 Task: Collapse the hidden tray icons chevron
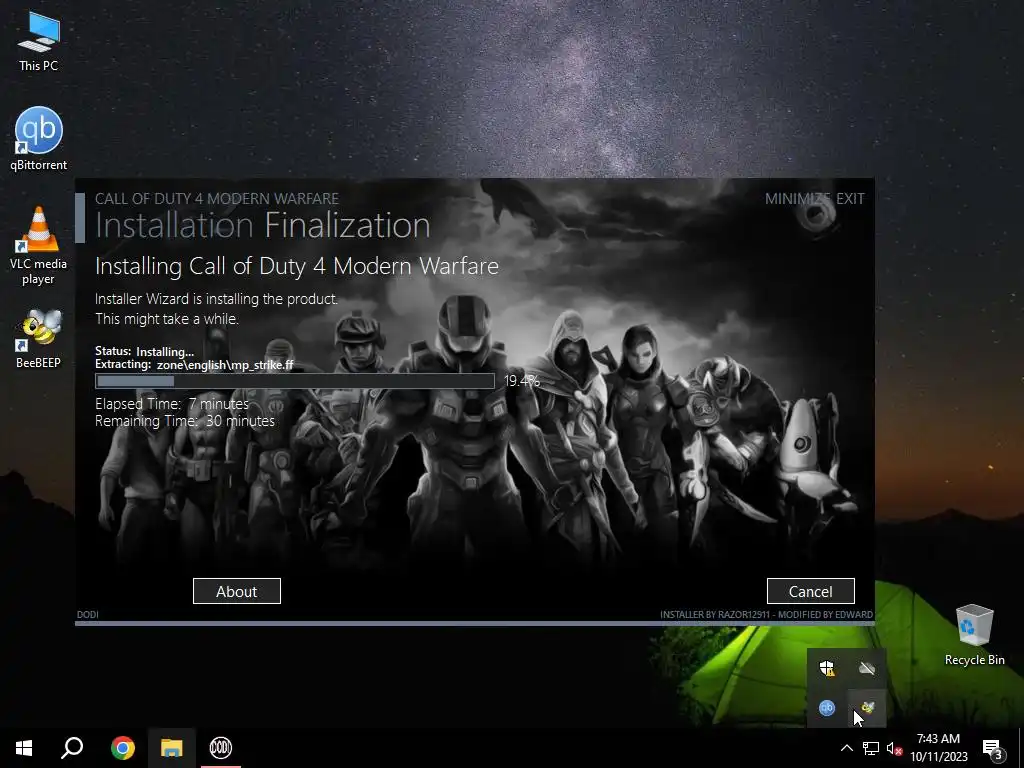pos(846,748)
